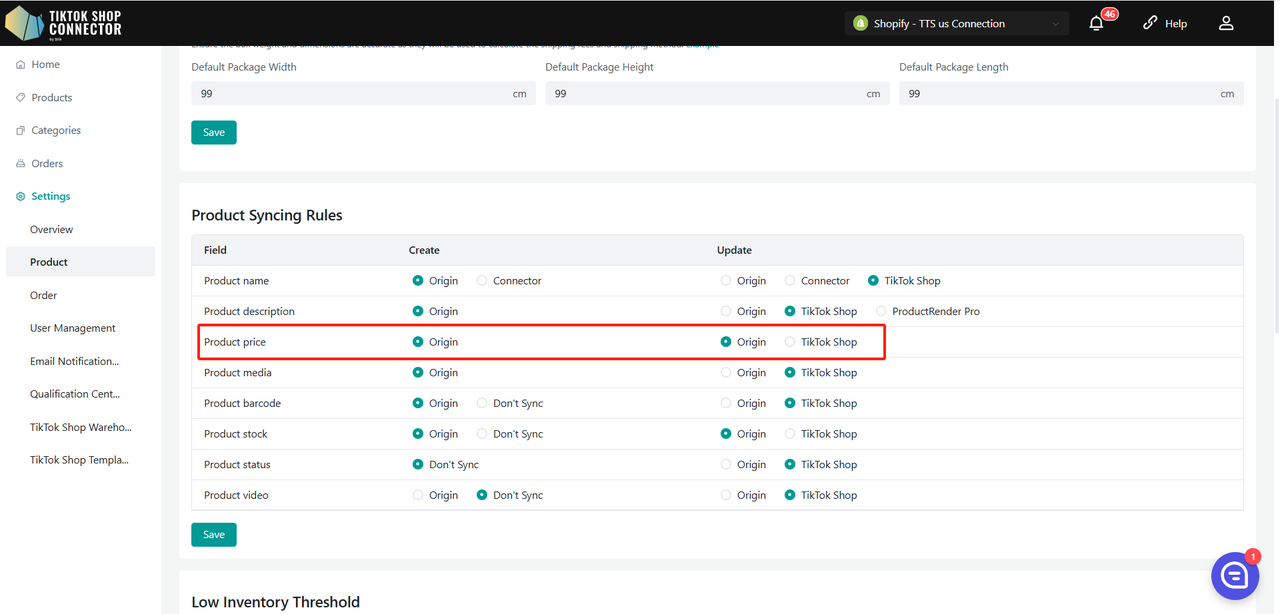Set Product price update to TikTok Shop
The height and width of the screenshot is (614, 1280).
coord(790,342)
